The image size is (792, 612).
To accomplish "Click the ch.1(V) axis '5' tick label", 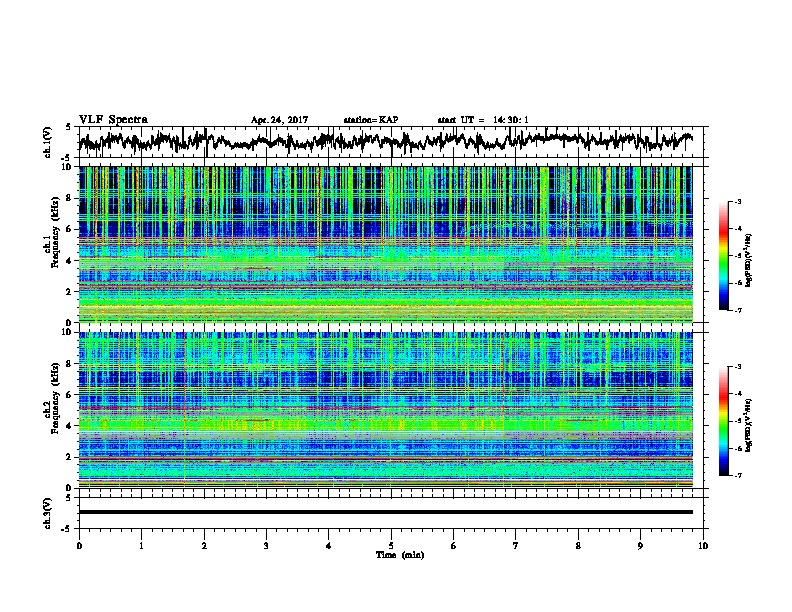I will (x=68, y=128).
